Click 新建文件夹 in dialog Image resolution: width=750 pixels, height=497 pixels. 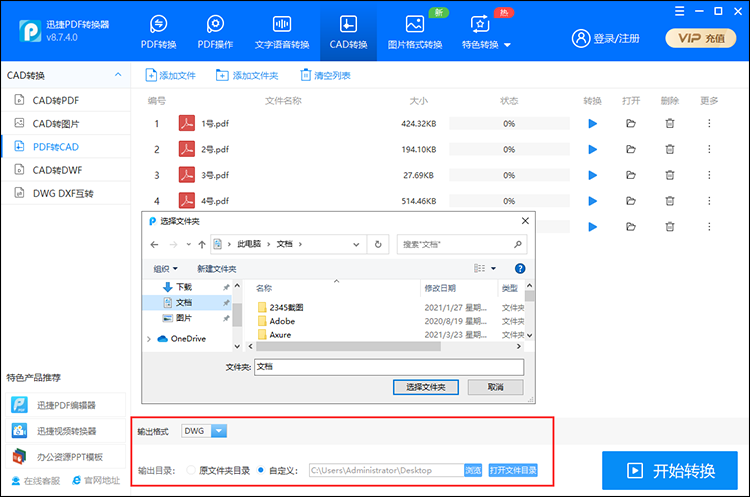pyautogui.click(x=217, y=269)
